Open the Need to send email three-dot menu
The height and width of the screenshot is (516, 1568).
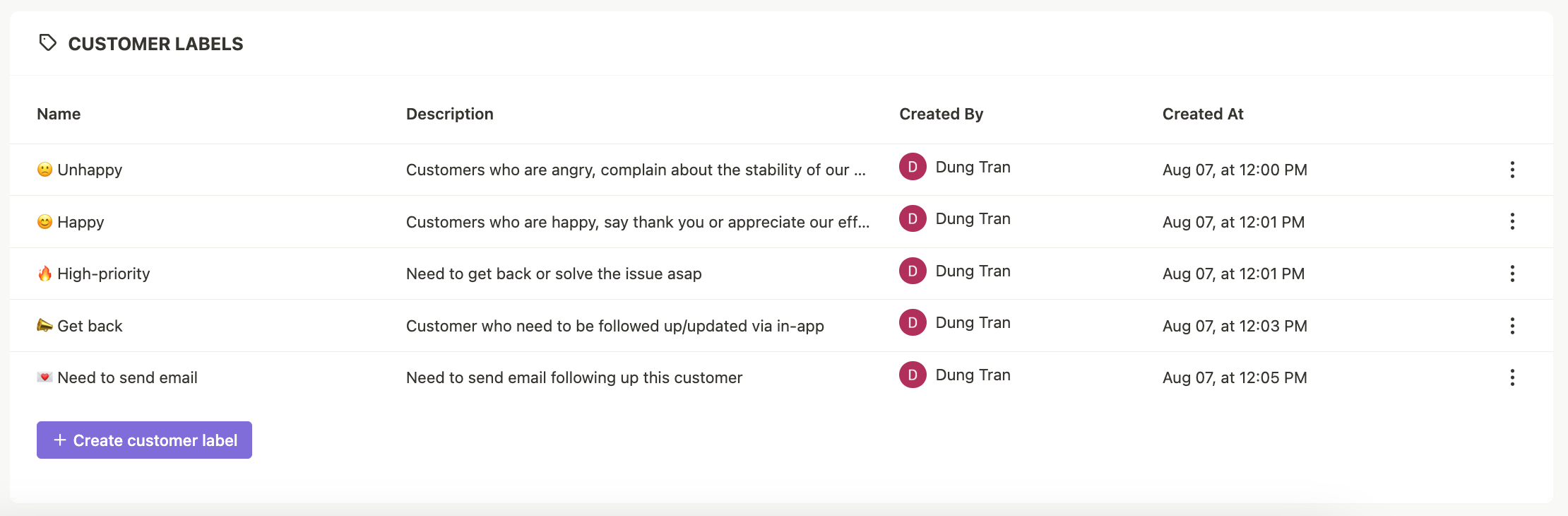point(1512,377)
